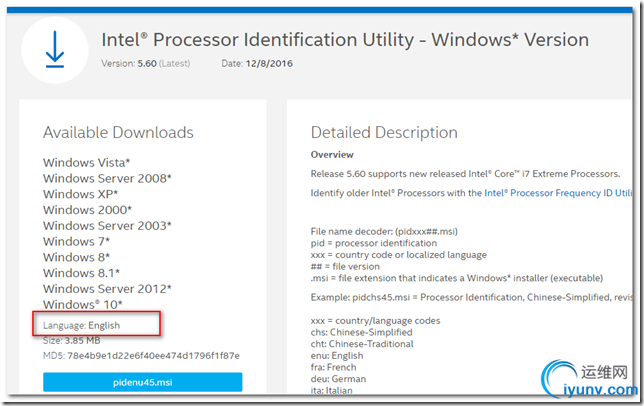This screenshot has width=644, height=406.
Task: Click the Overview subheading
Action: pos(332,155)
